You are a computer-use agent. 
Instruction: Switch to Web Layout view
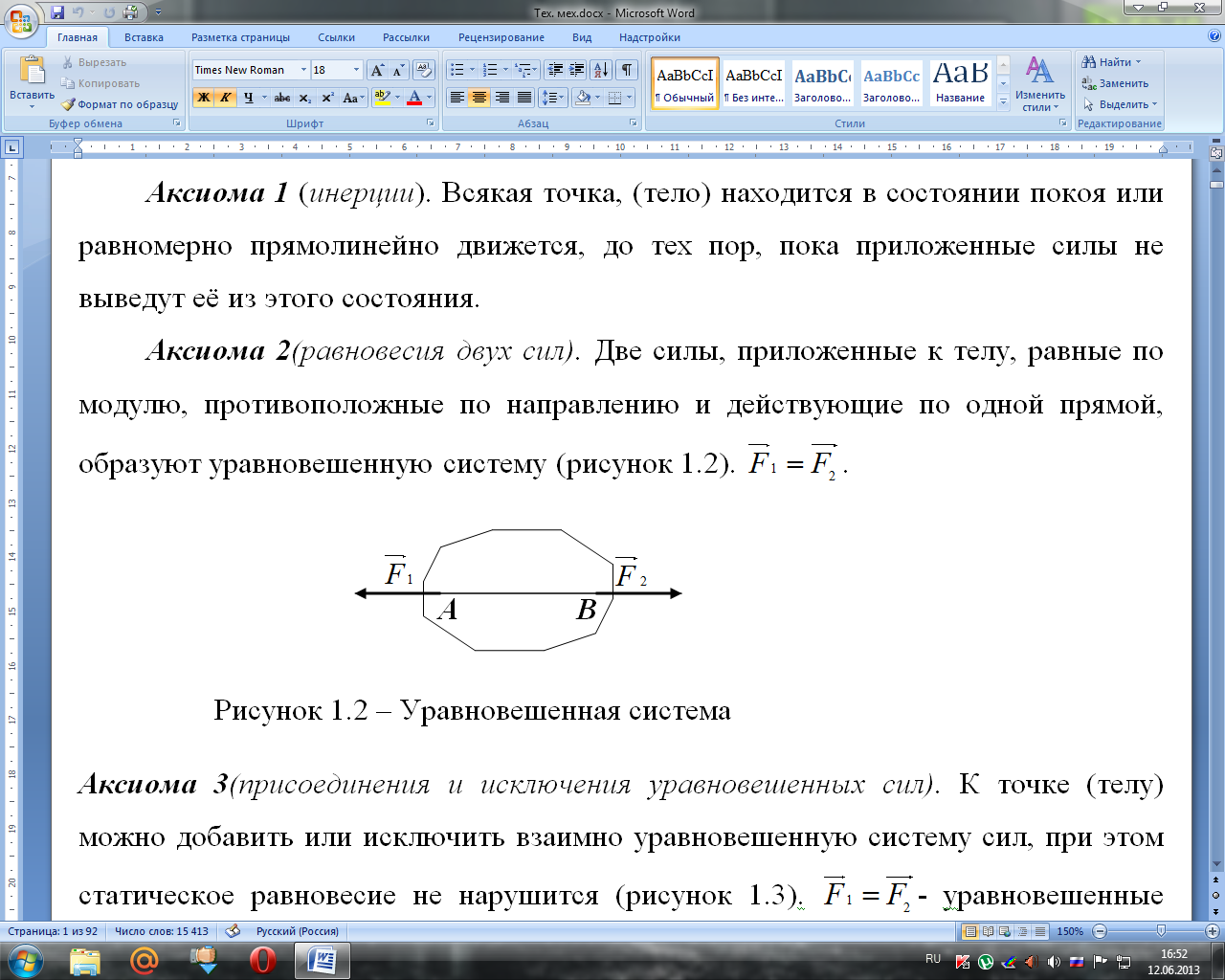pyautogui.click(x=1004, y=931)
